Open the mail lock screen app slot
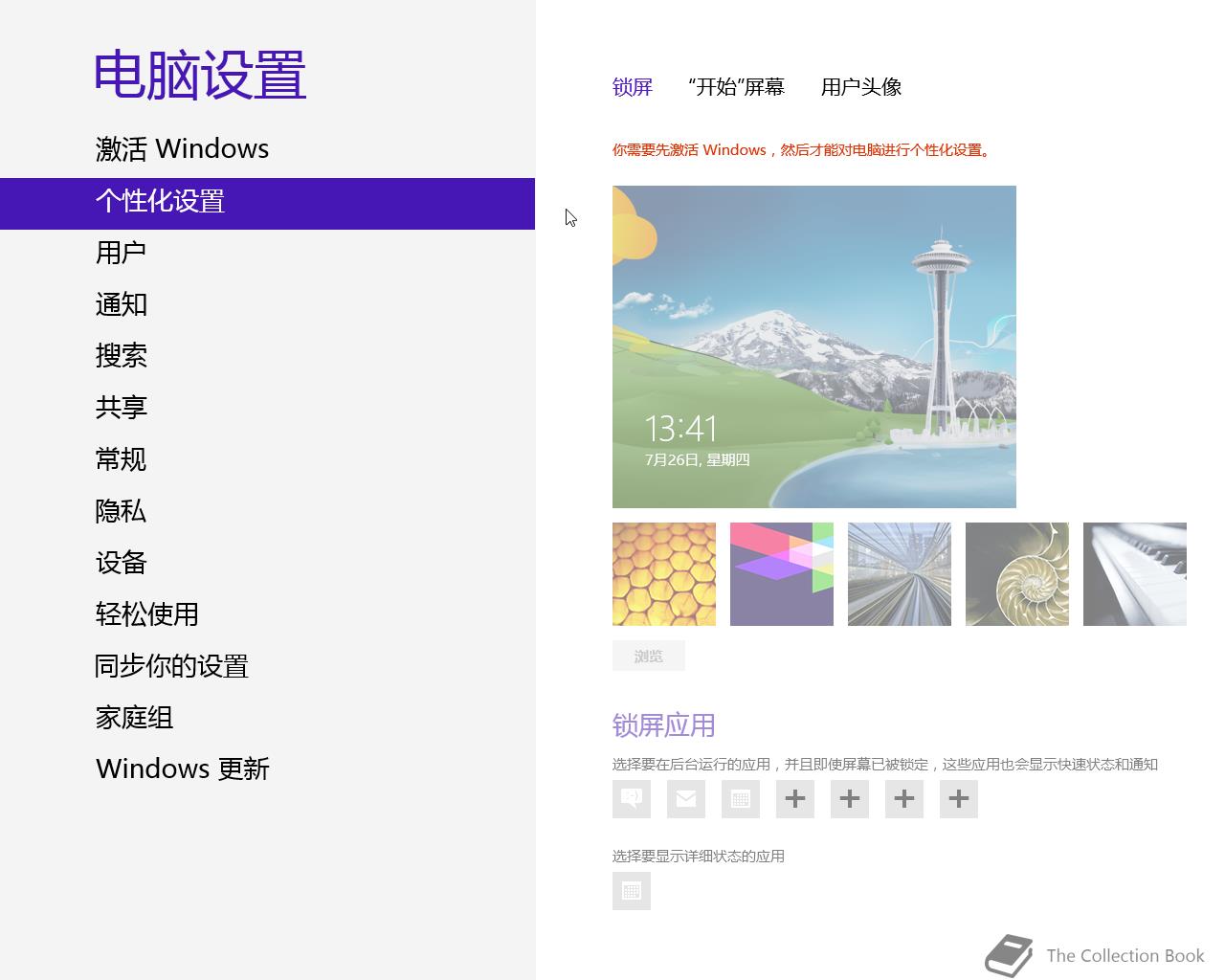1225x980 pixels. (686, 799)
